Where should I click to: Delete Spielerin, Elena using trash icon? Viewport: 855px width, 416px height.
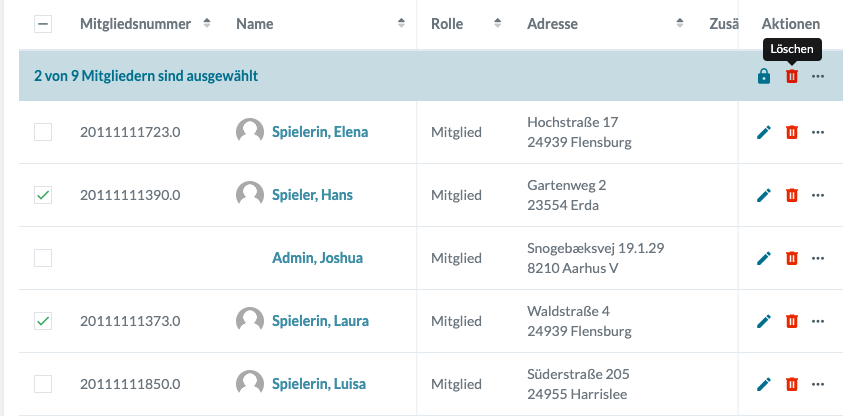click(792, 132)
